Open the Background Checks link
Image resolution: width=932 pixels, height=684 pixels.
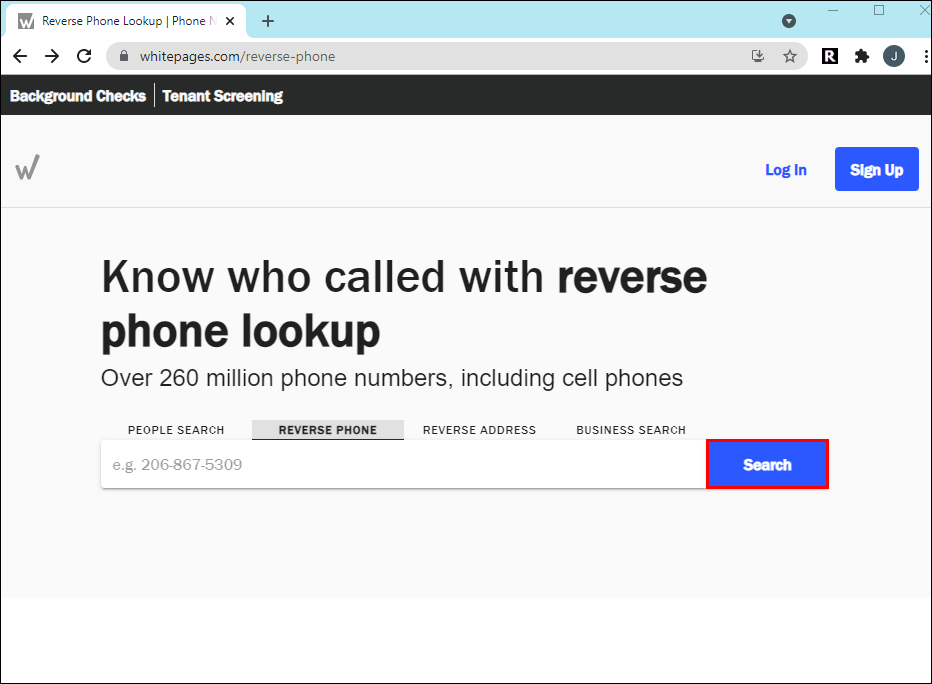78,96
